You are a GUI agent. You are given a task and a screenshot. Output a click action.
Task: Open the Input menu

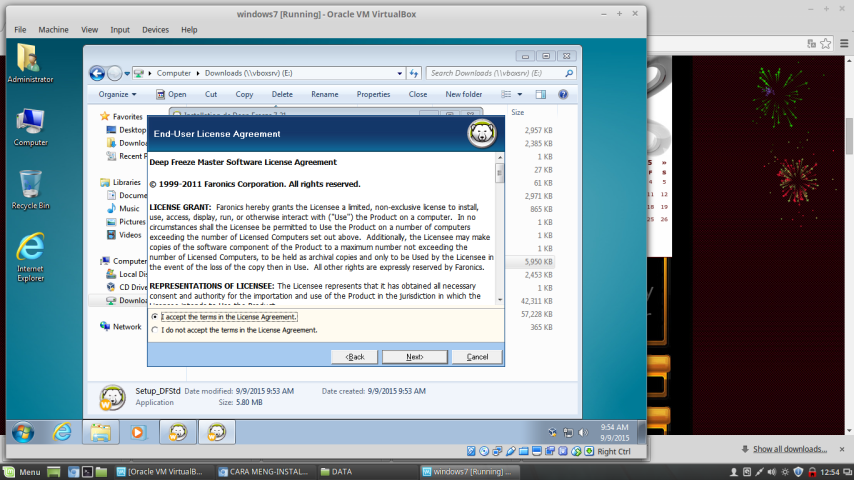click(x=120, y=30)
